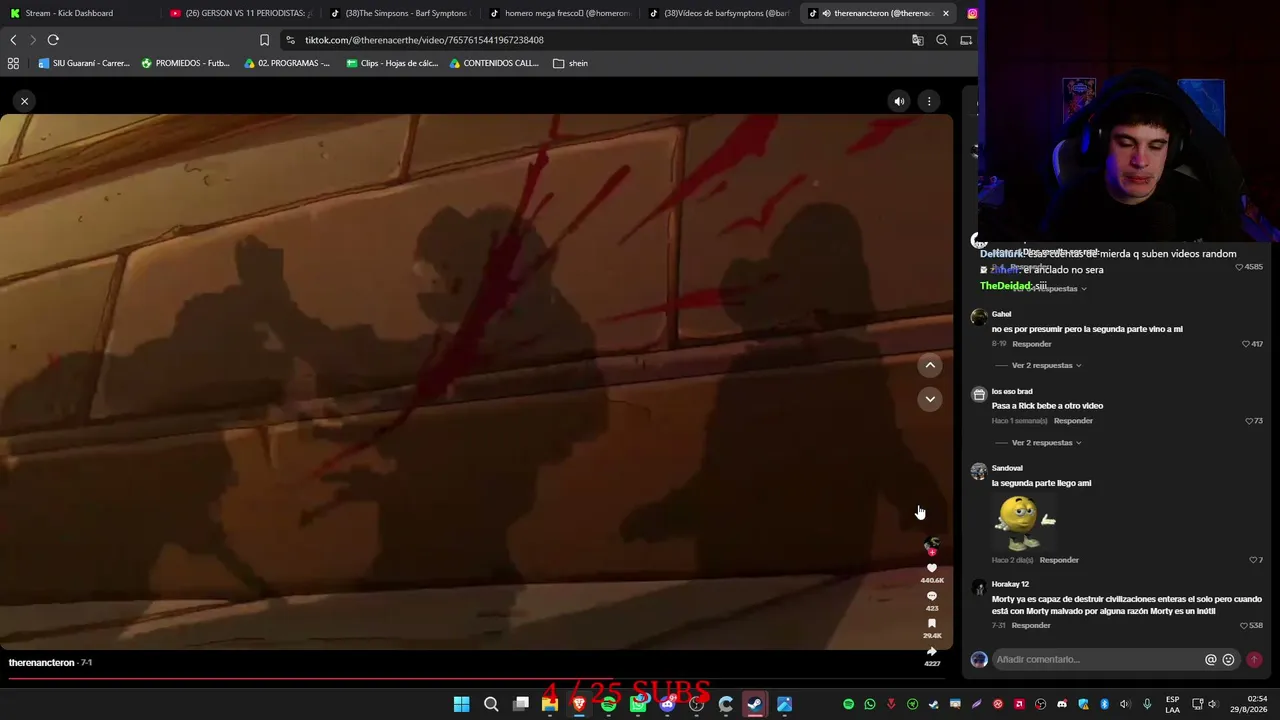Image resolution: width=1280 pixels, height=720 pixels.
Task: Bookmark this page from the address bar
Action: click(264, 40)
